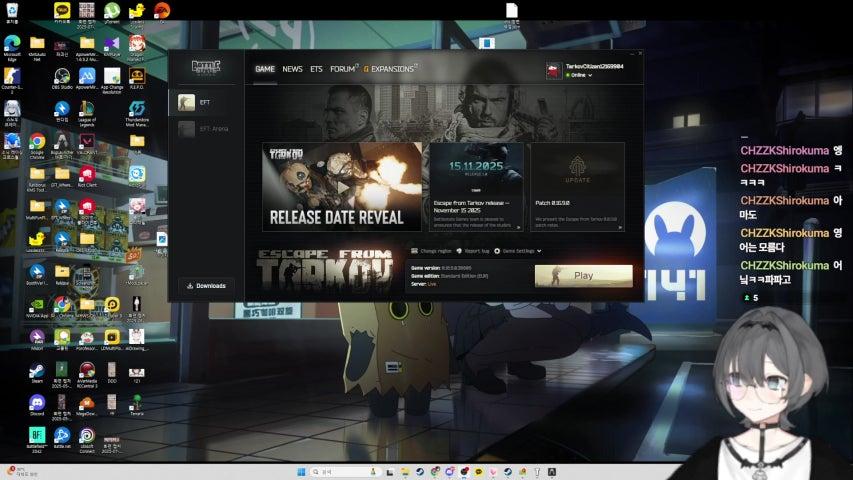Image resolution: width=853 pixels, height=480 pixels.
Task: Play the Release Date Reveal video
Action: [x=342, y=187]
